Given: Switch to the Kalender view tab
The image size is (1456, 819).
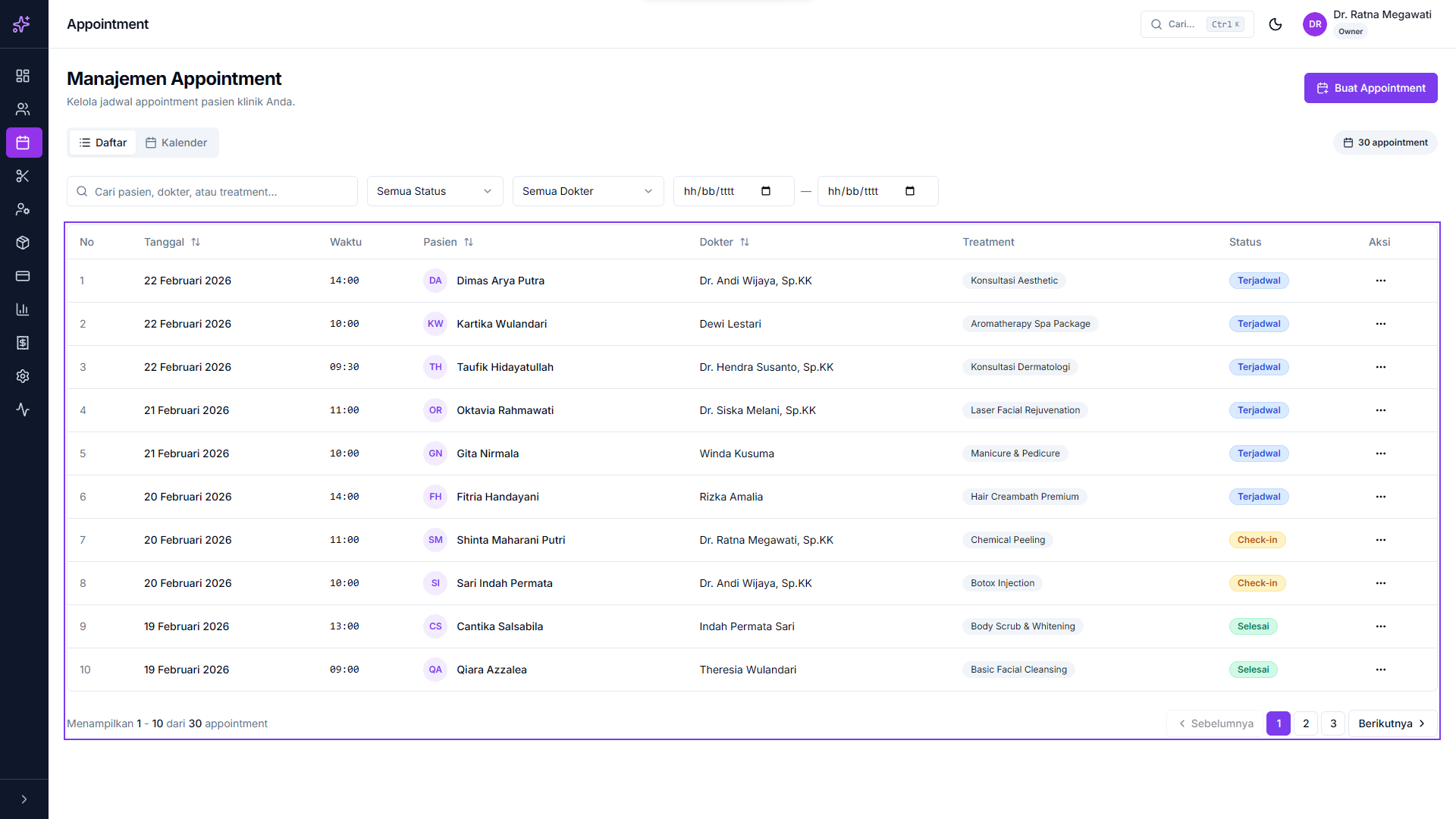Looking at the screenshot, I should (176, 143).
